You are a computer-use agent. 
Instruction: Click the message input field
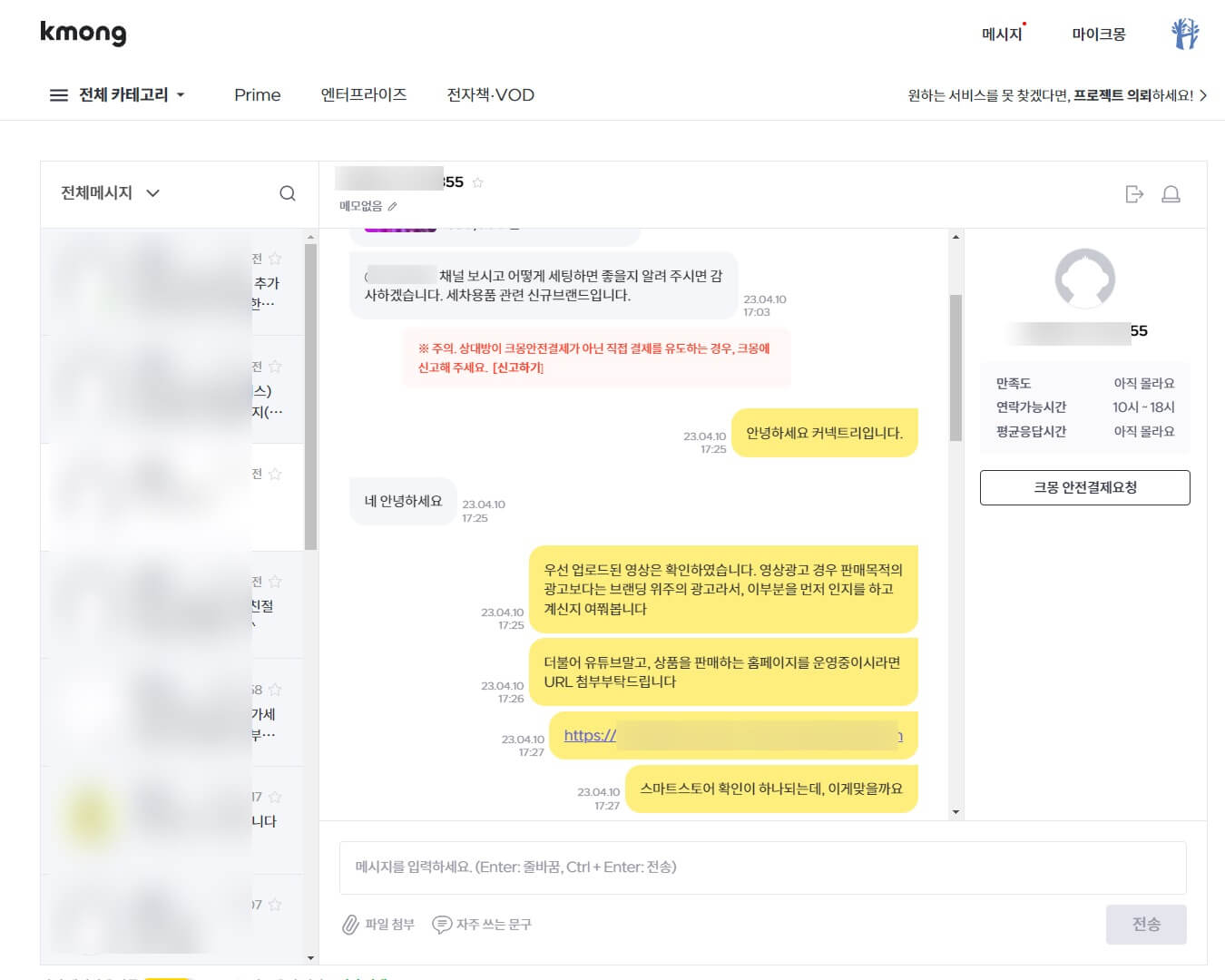click(762, 867)
